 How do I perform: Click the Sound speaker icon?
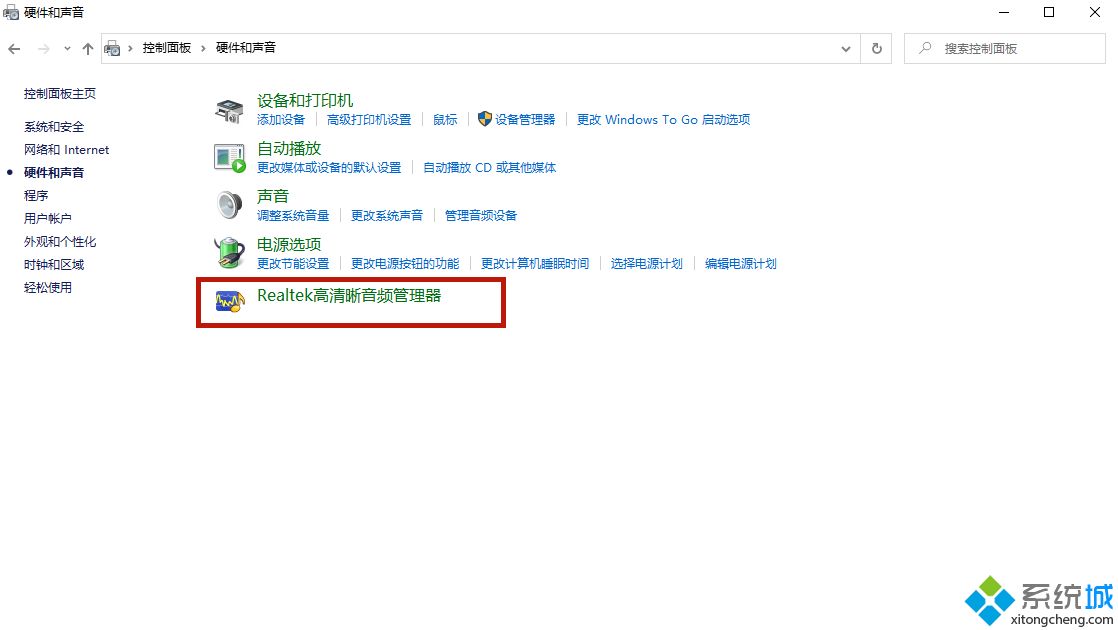click(x=229, y=205)
